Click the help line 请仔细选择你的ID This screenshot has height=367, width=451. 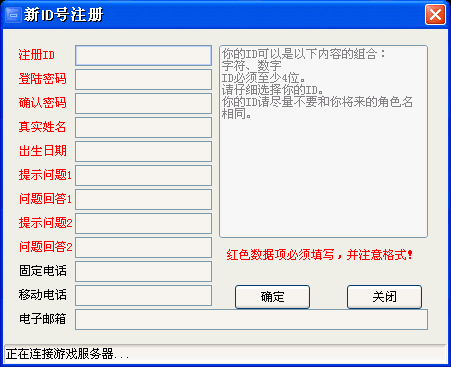(272, 90)
